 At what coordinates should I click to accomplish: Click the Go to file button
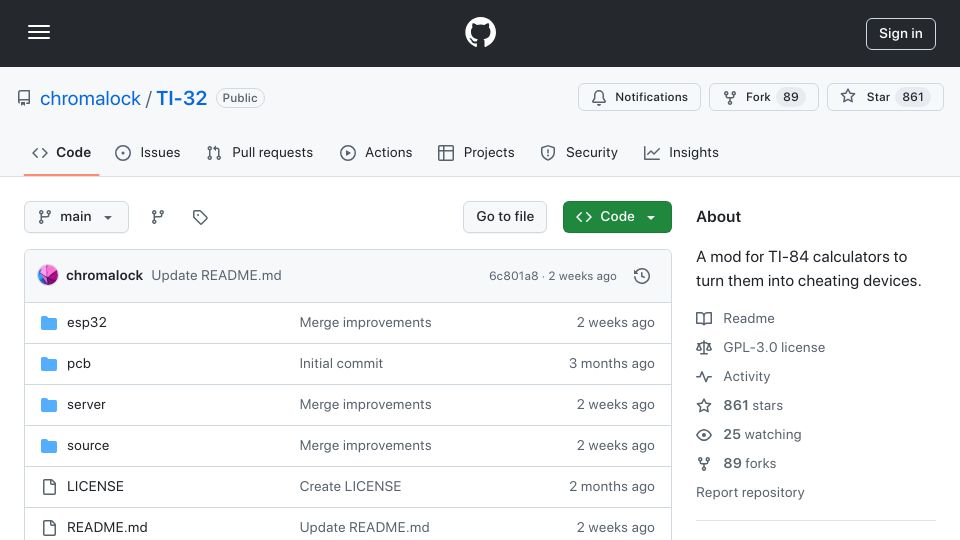pyautogui.click(x=505, y=217)
